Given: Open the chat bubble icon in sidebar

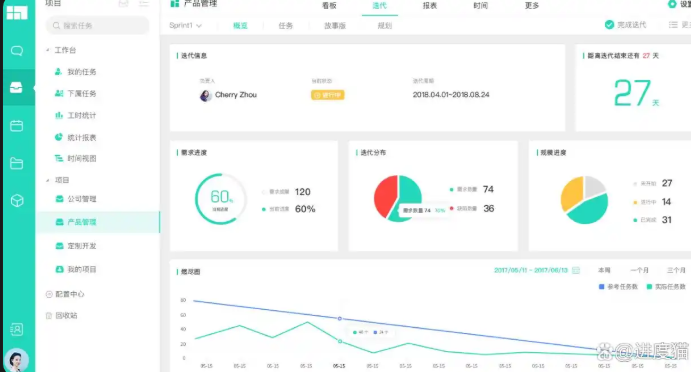Looking at the screenshot, I should click(x=17, y=51).
